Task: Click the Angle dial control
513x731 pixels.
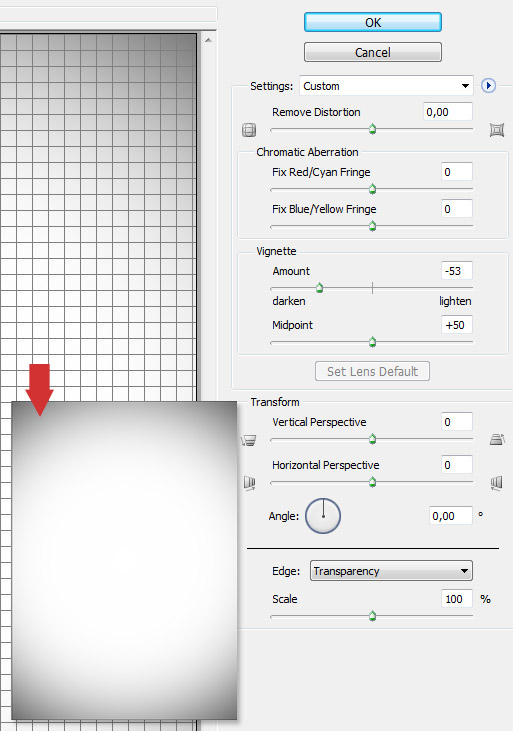Action: point(323,516)
